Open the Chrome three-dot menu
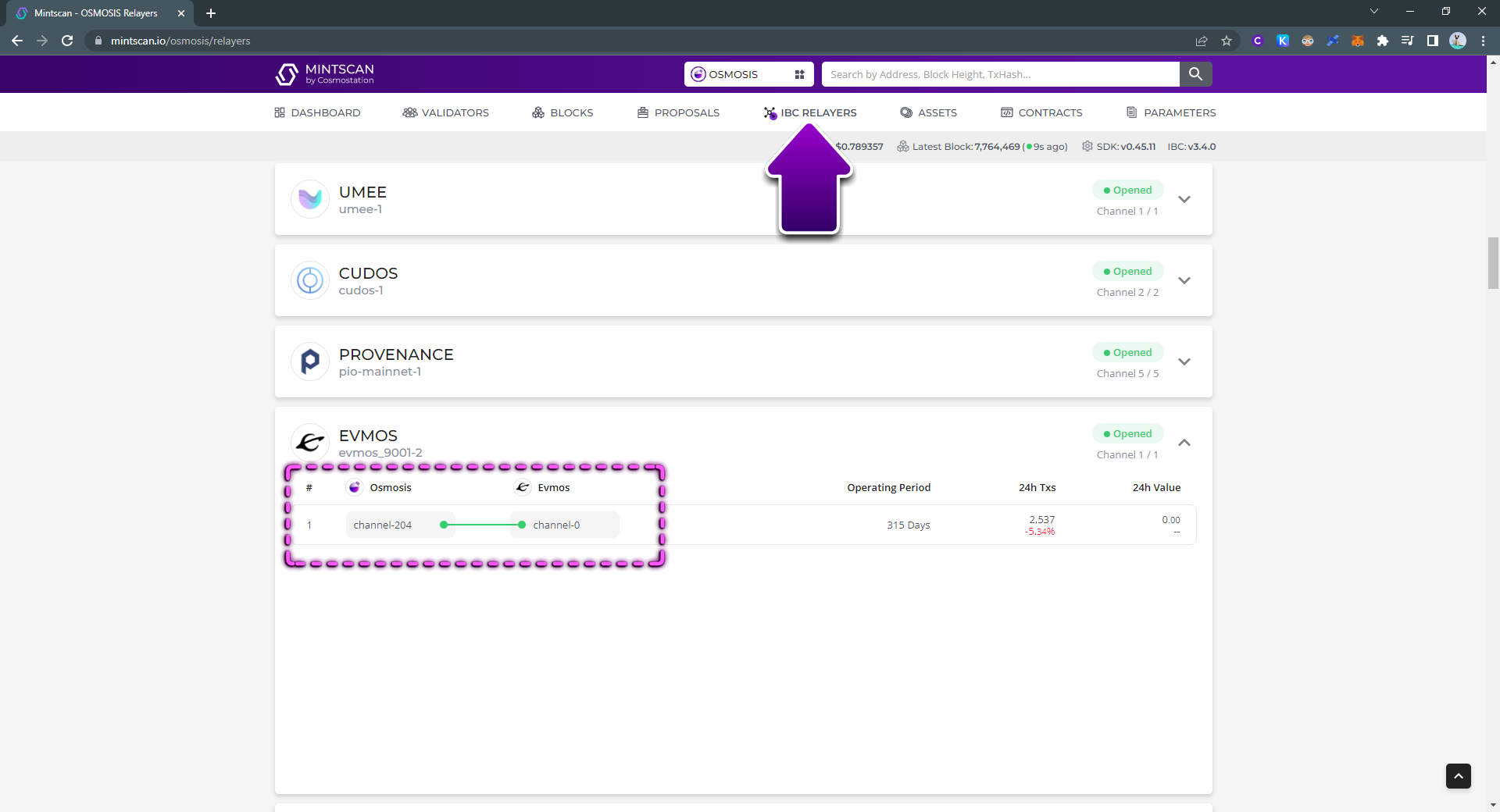1500x812 pixels. point(1483,41)
